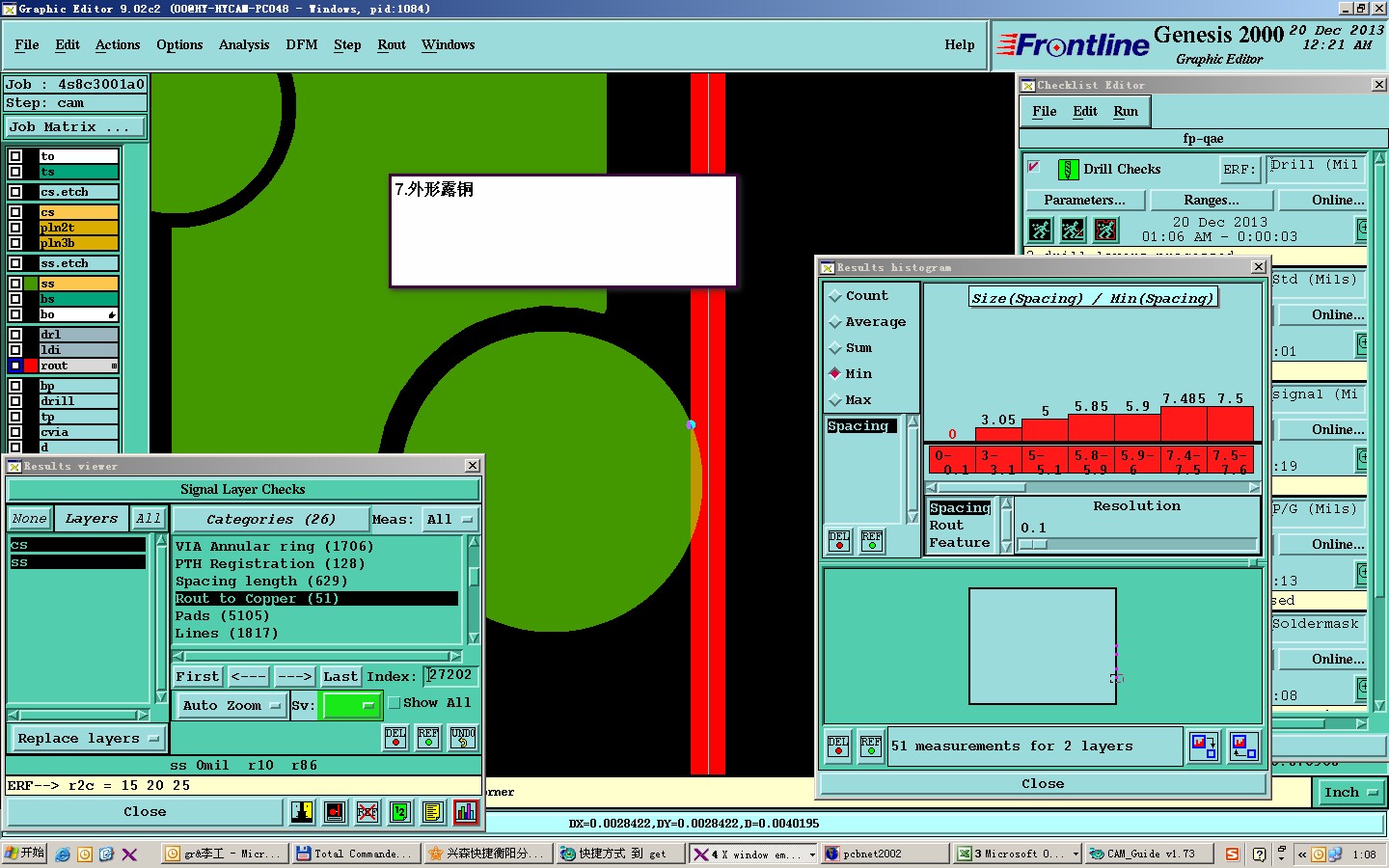The image size is (1389, 868).
Task: Select the ss layer in layer list
Action: pos(78,562)
